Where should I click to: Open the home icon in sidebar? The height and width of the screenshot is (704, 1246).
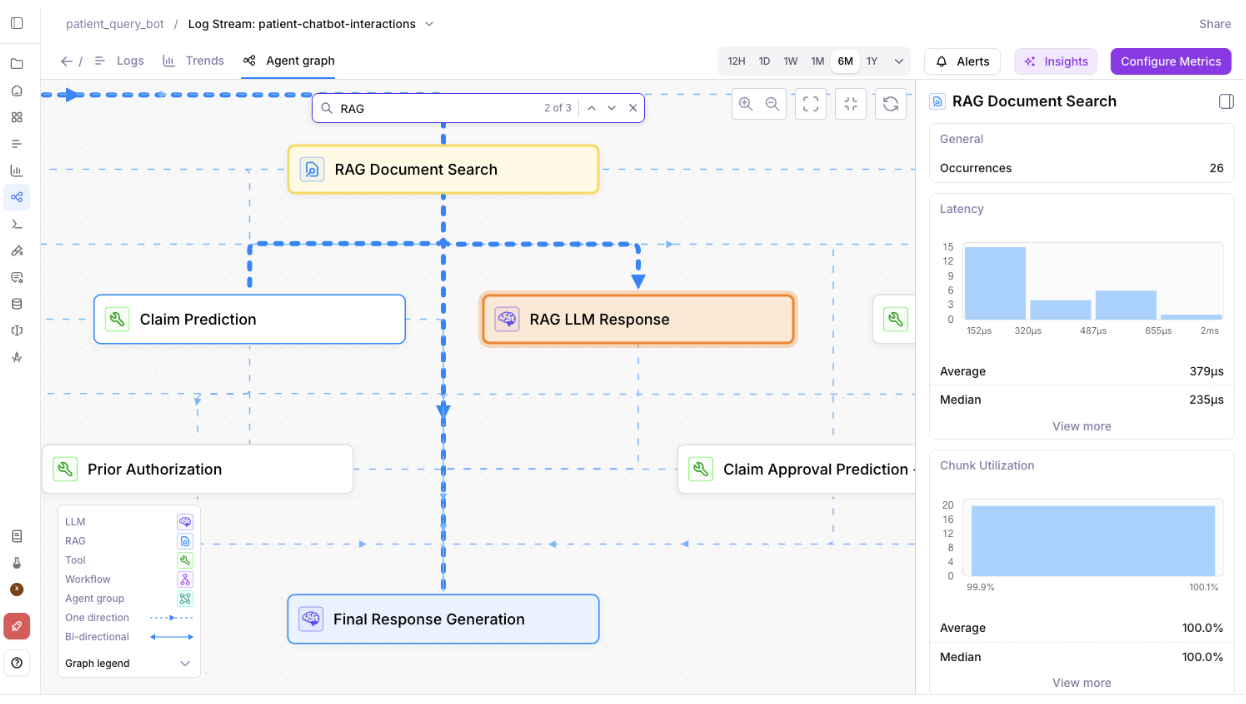(x=17, y=90)
